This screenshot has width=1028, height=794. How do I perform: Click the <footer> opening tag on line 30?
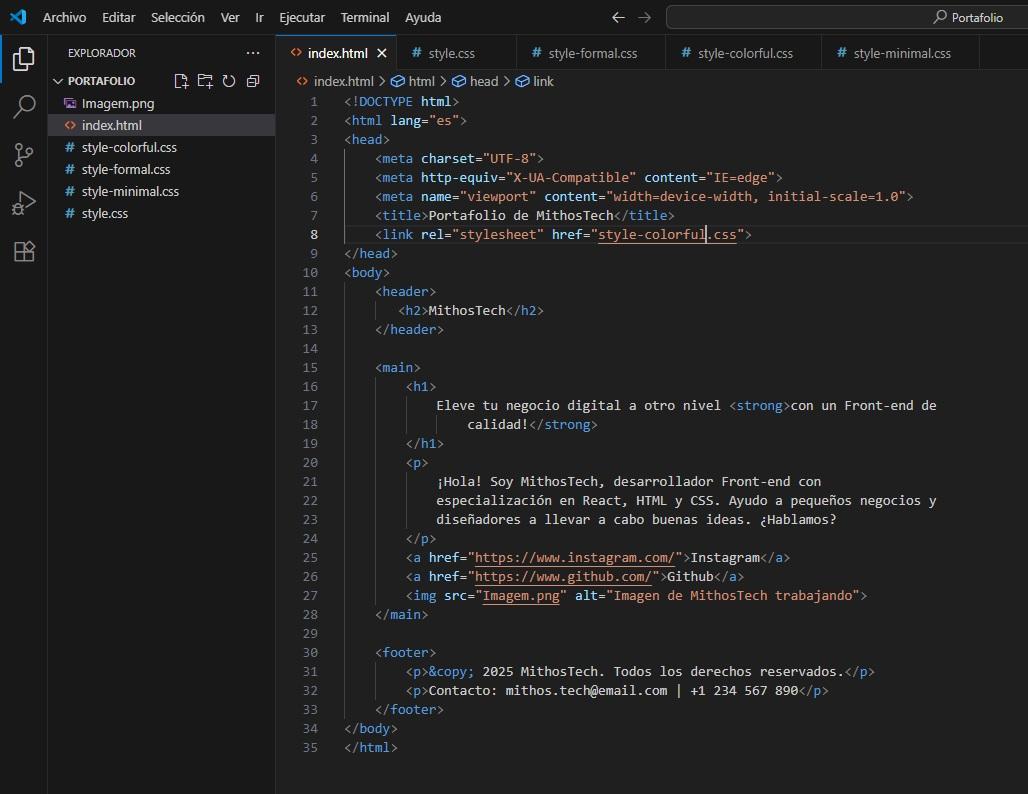pos(406,652)
